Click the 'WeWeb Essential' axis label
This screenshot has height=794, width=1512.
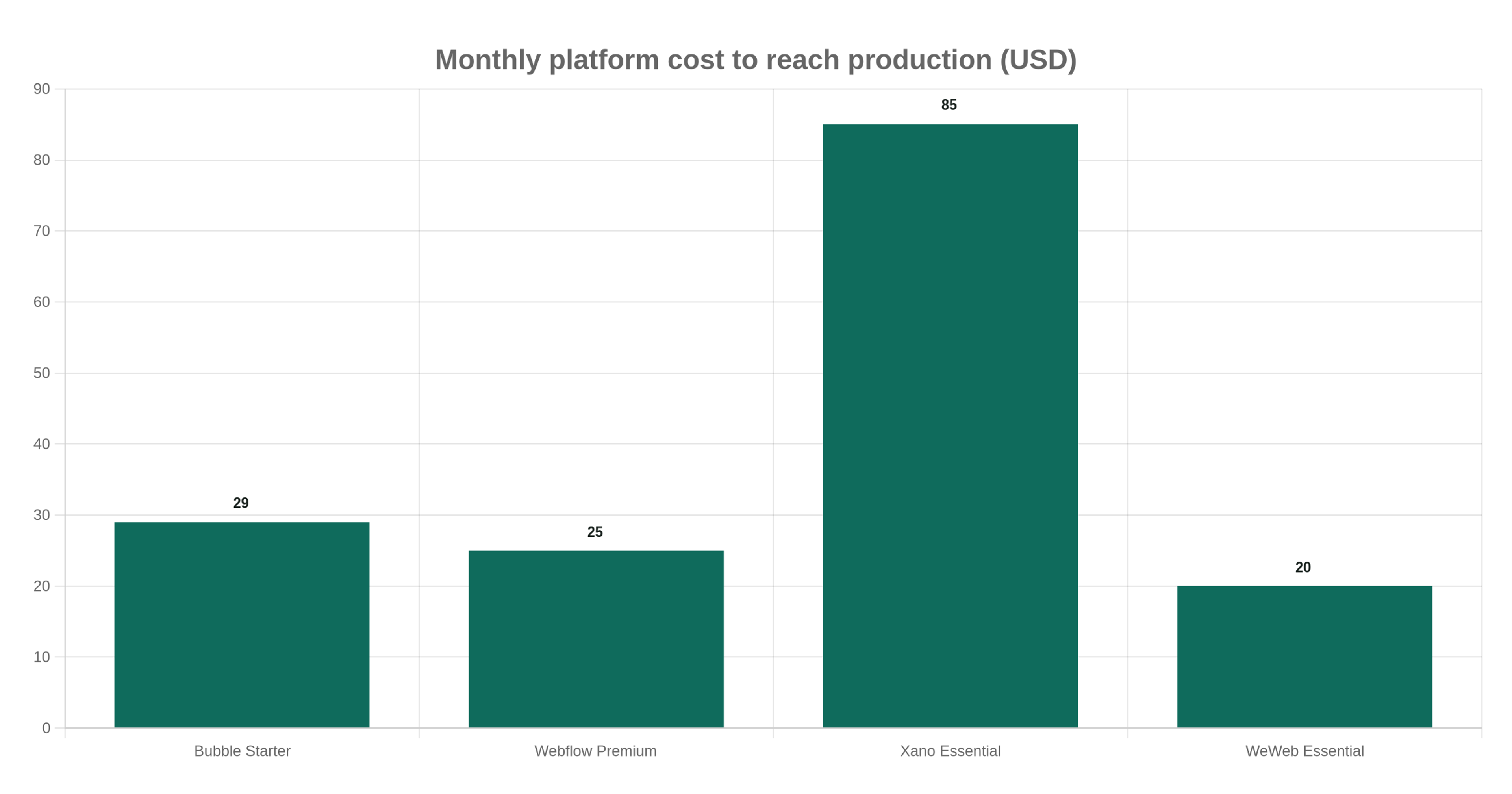[x=1304, y=751]
